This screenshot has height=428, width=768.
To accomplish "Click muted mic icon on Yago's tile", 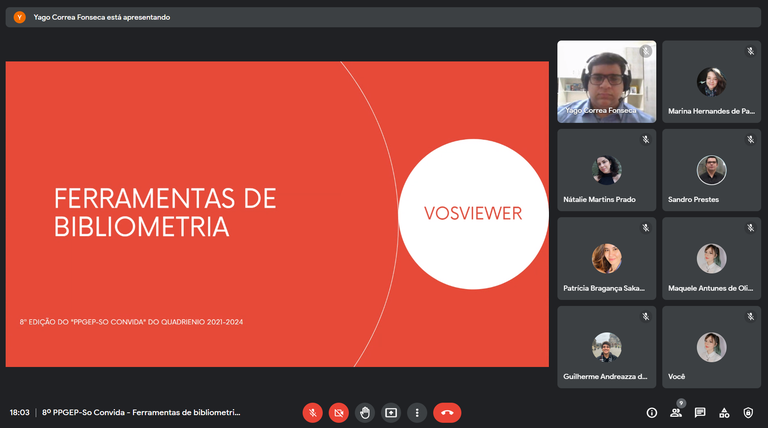I will (646, 51).
